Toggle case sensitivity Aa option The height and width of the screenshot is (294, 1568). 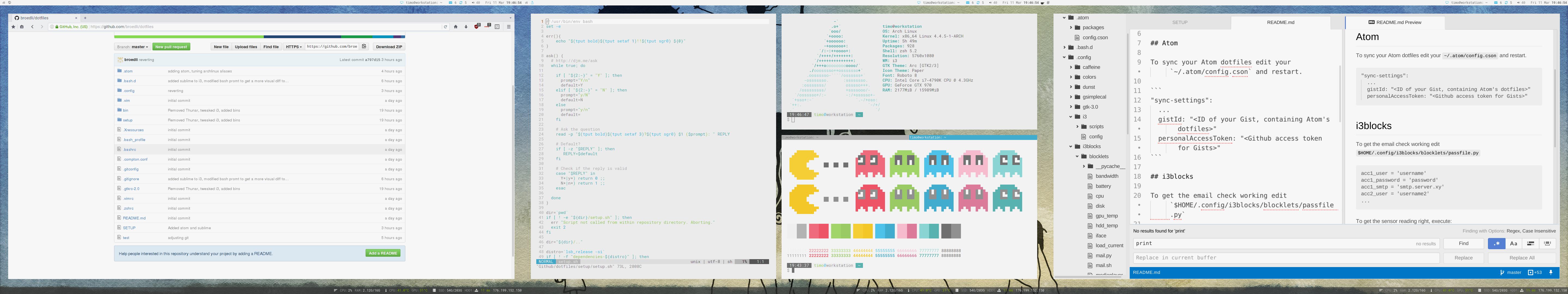pyautogui.click(x=1514, y=243)
